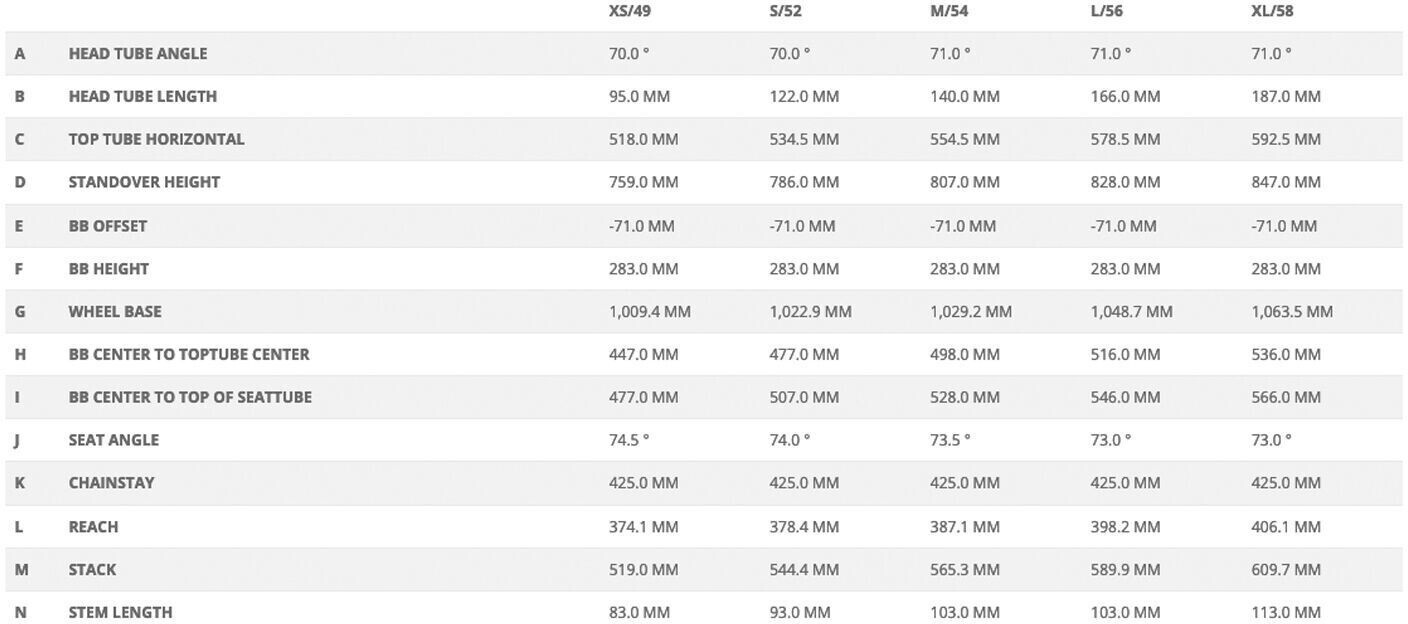1408x624 pixels.
Task: Click the CHAINSTAY row label
Action: [111, 484]
